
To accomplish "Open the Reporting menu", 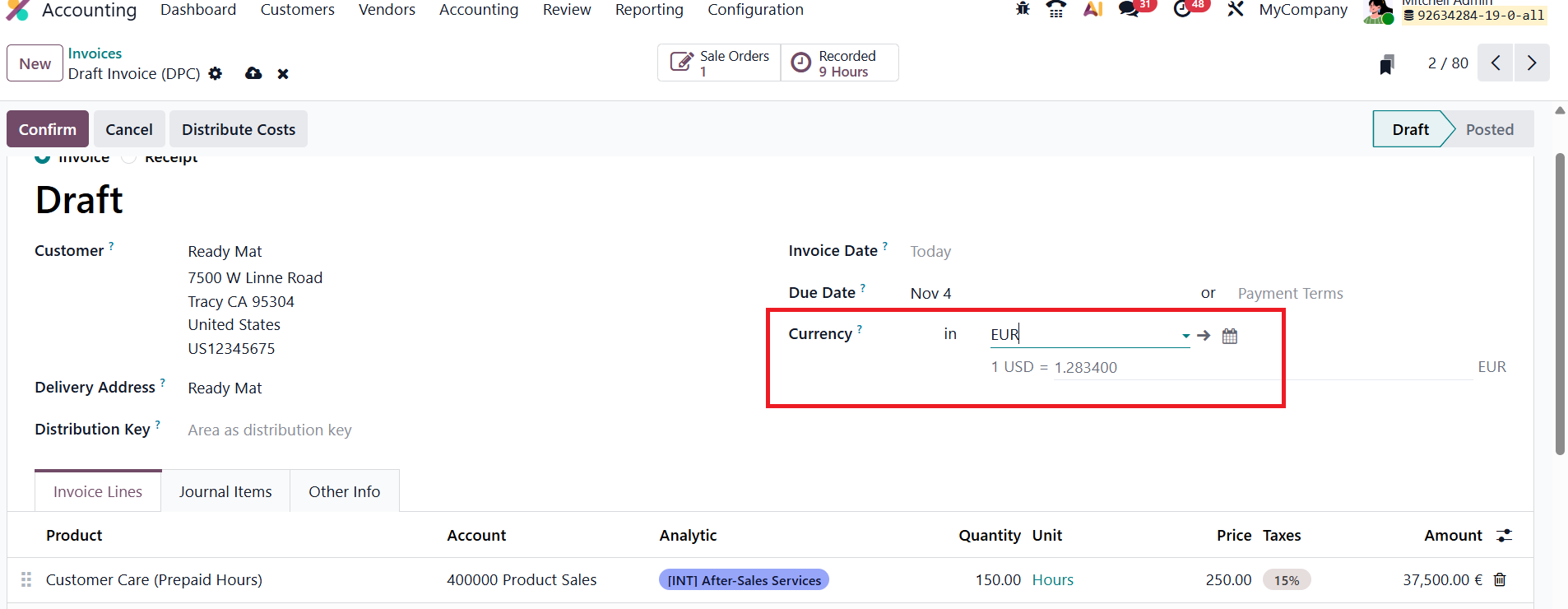I will (649, 10).
